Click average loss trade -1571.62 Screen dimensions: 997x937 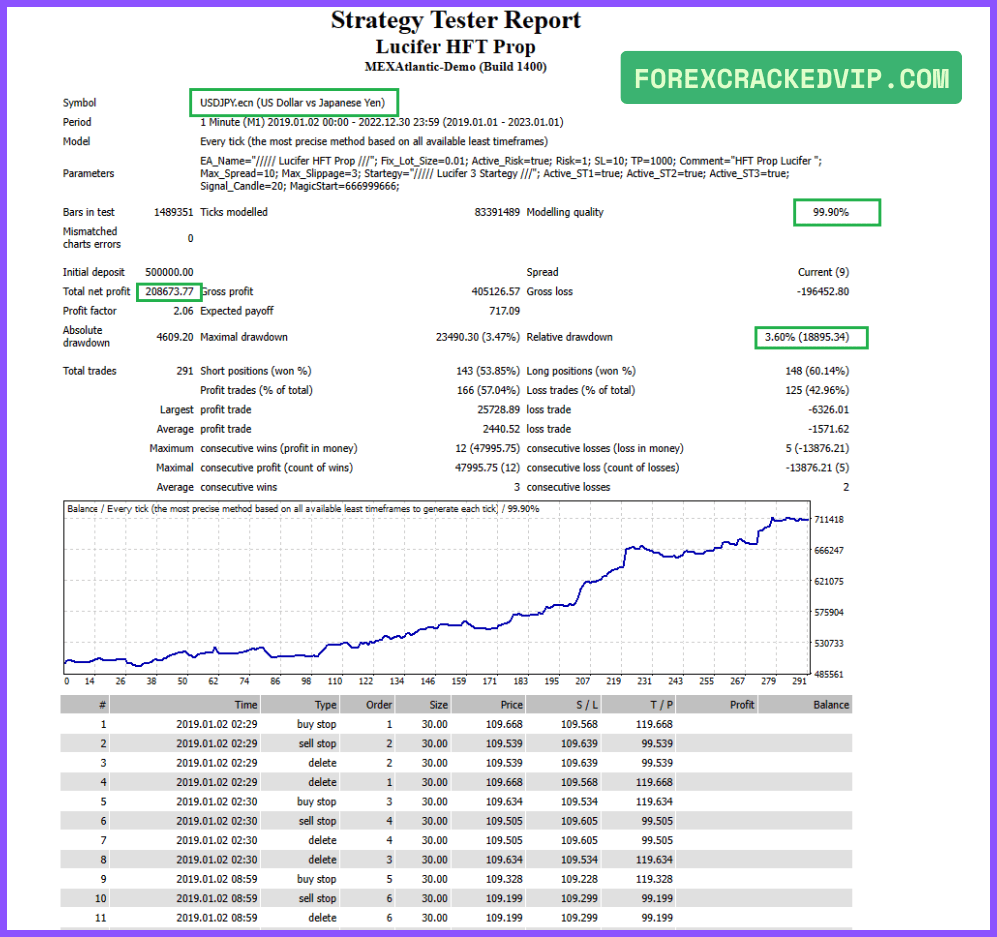click(829, 429)
